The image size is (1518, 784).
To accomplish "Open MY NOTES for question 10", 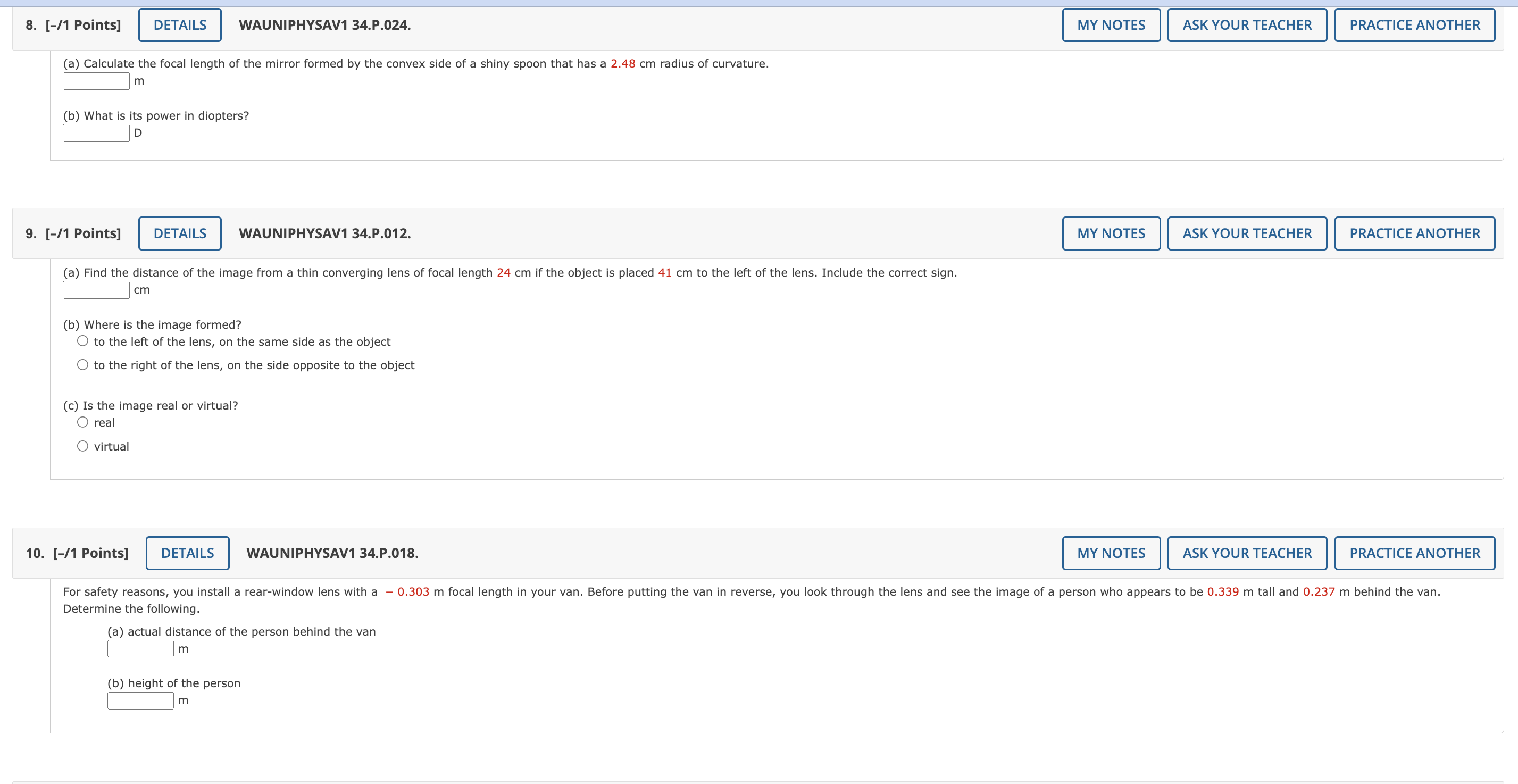I will [x=1110, y=553].
